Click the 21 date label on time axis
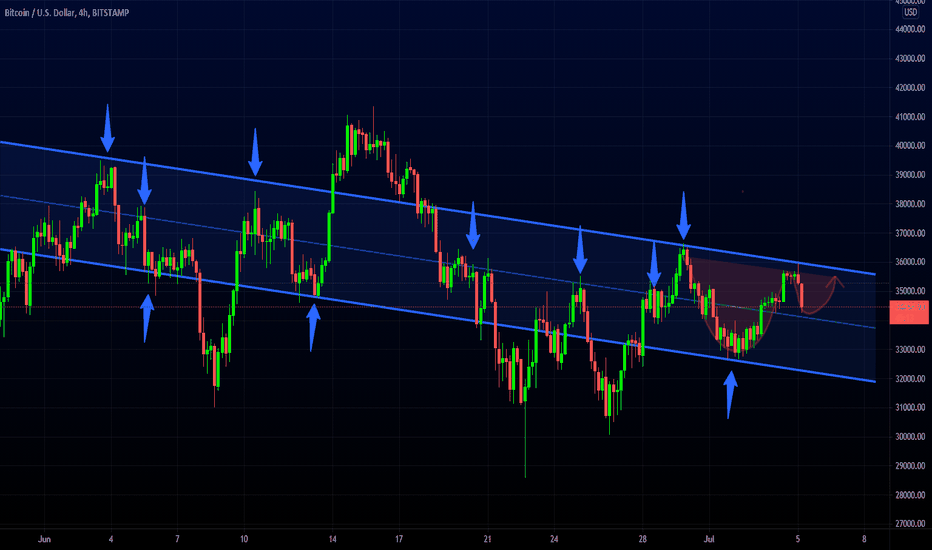 click(487, 539)
